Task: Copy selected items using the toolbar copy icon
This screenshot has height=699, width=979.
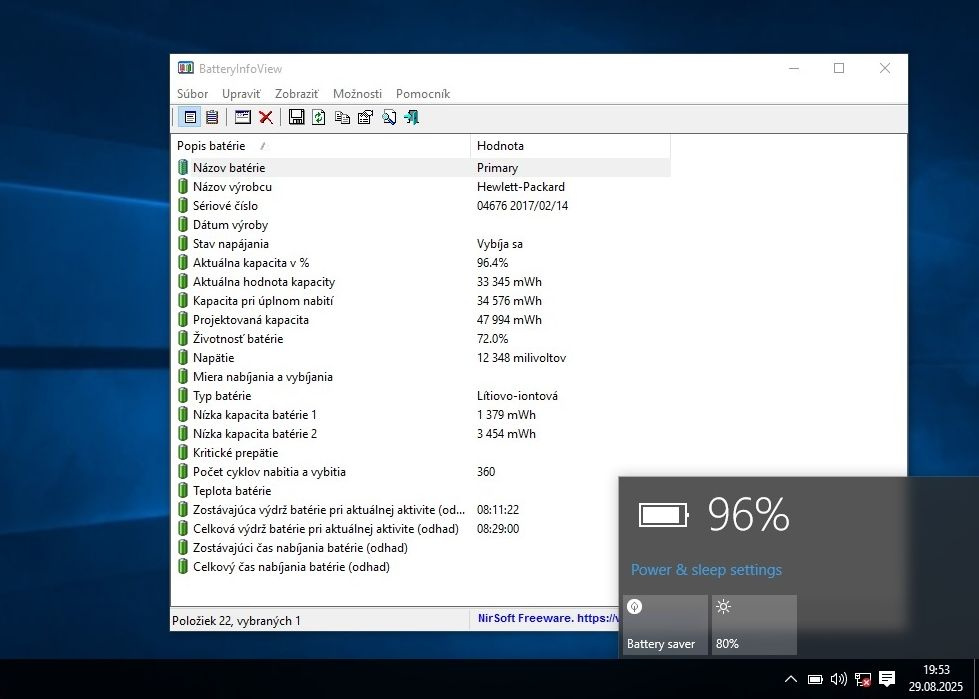Action: click(x=342, y=117)
